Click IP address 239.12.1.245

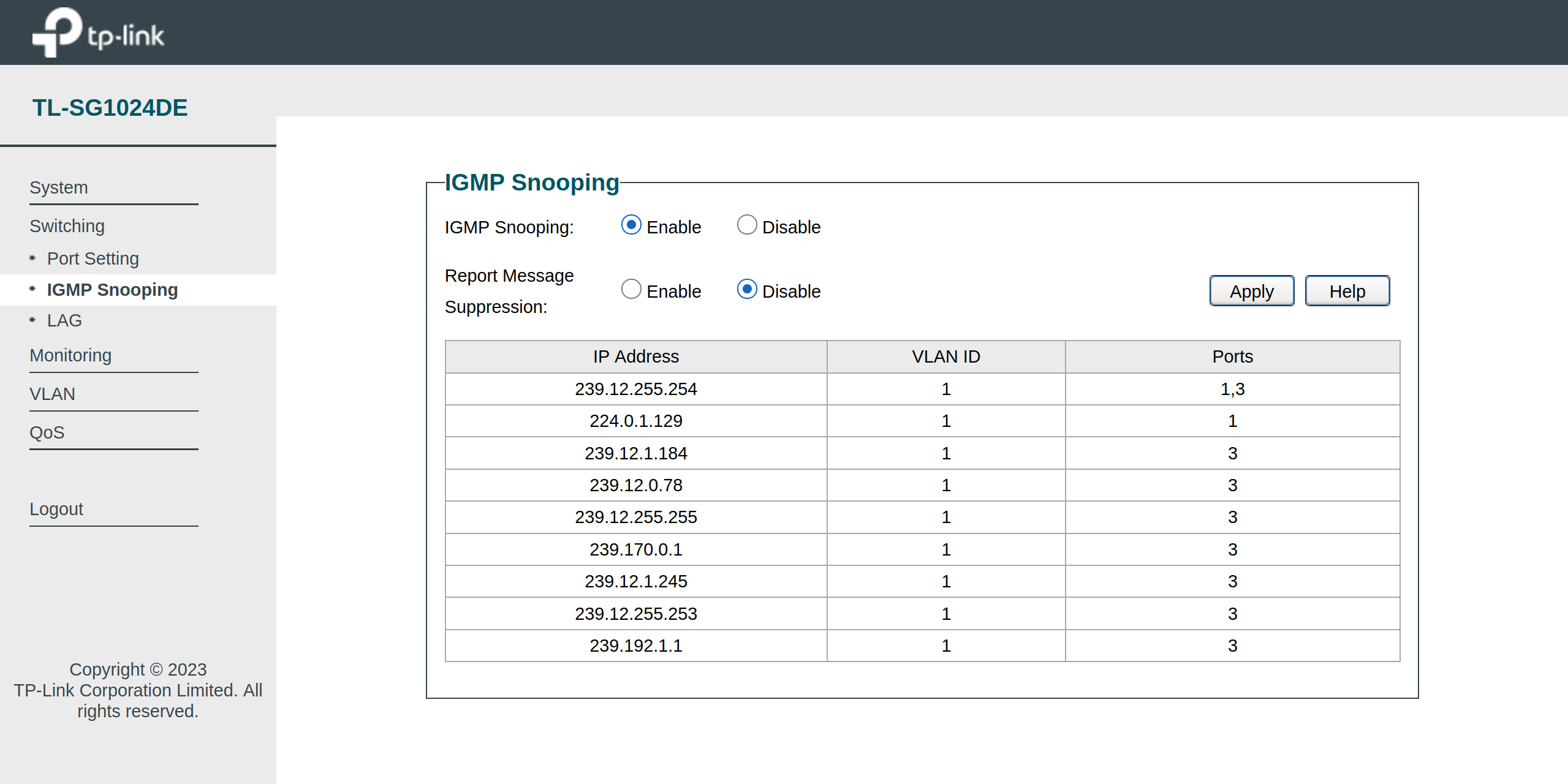(636, 581)
